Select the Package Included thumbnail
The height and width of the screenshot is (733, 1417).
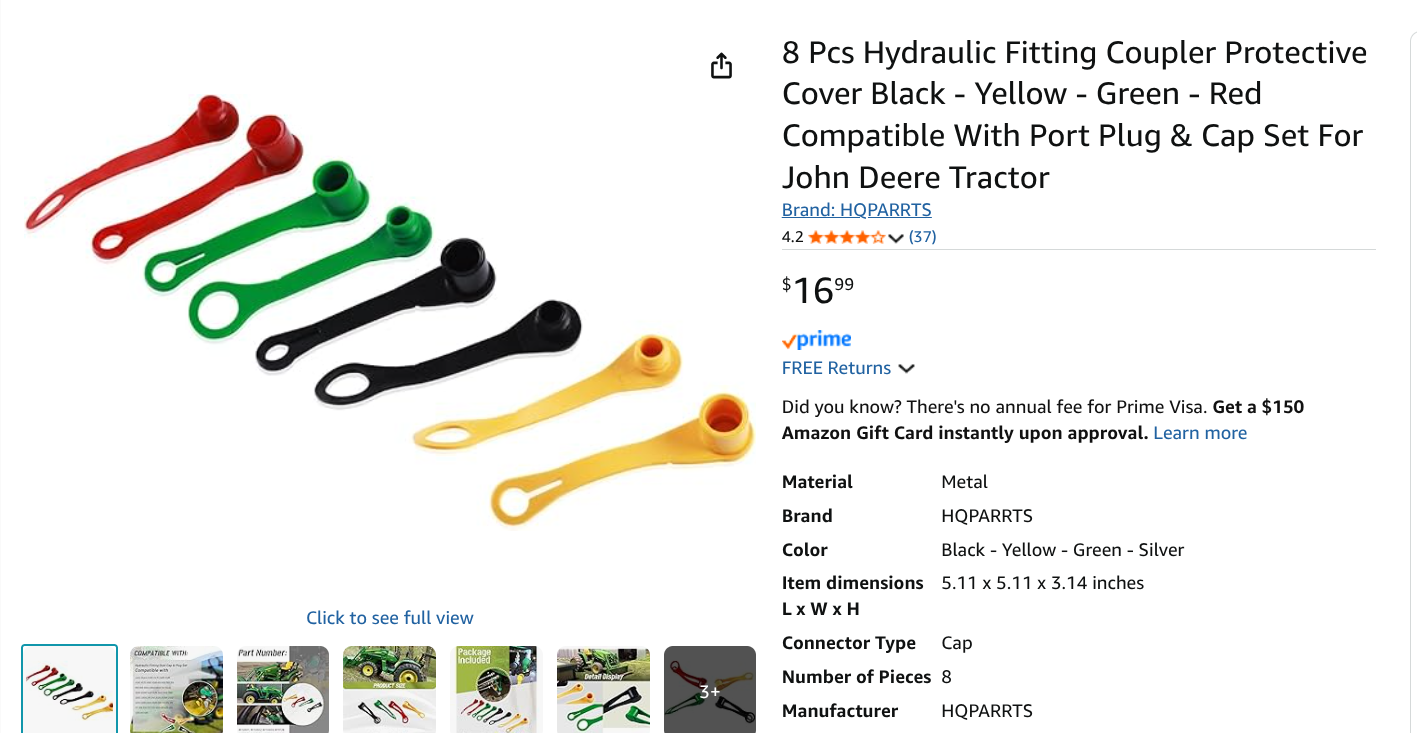point(496,690)
